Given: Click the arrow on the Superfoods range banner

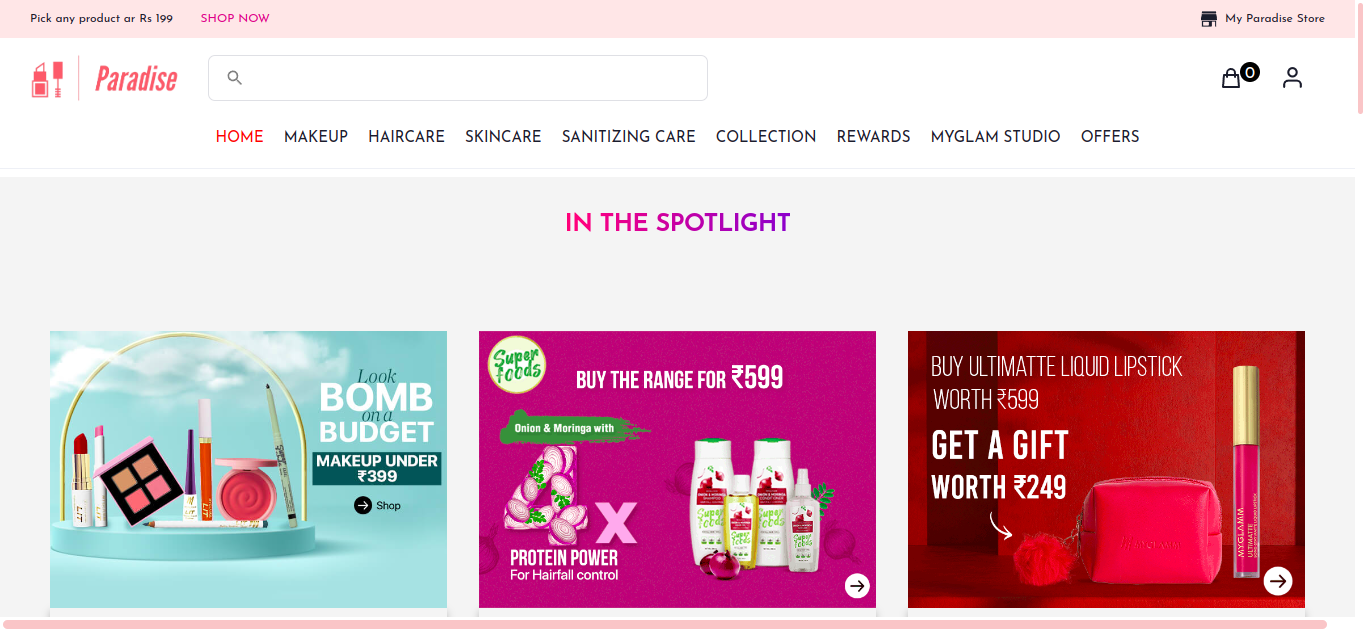Looking at the screenshot, I should (857, 586).
